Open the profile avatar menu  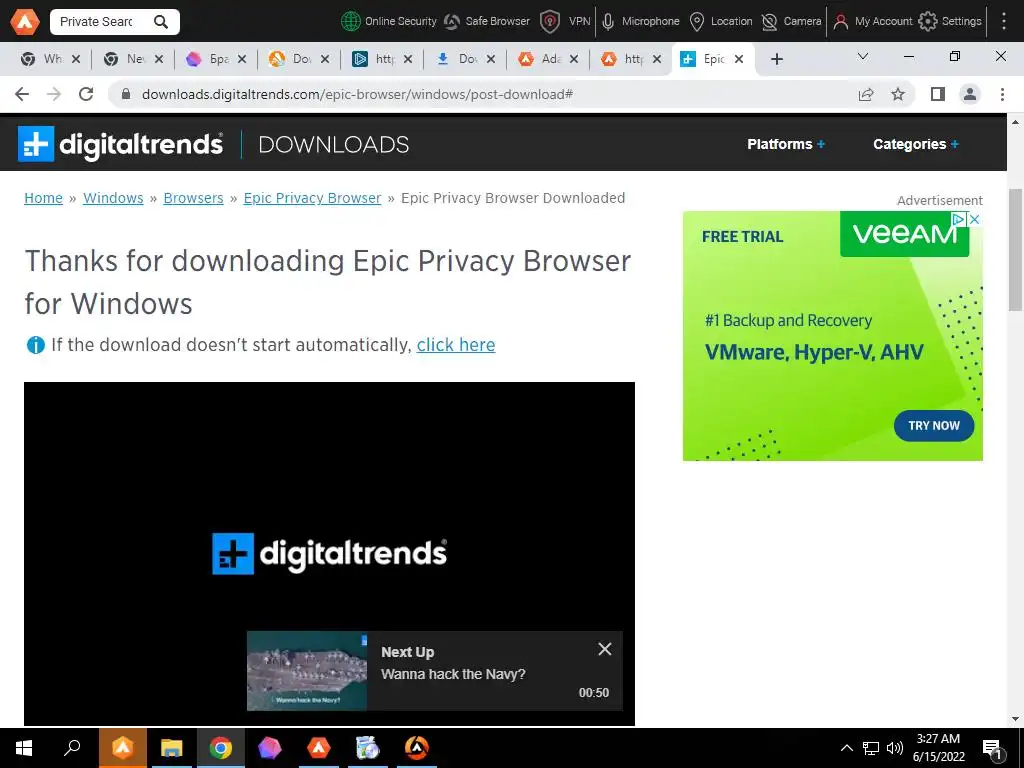pyautogui.click(x=970, y=95)
